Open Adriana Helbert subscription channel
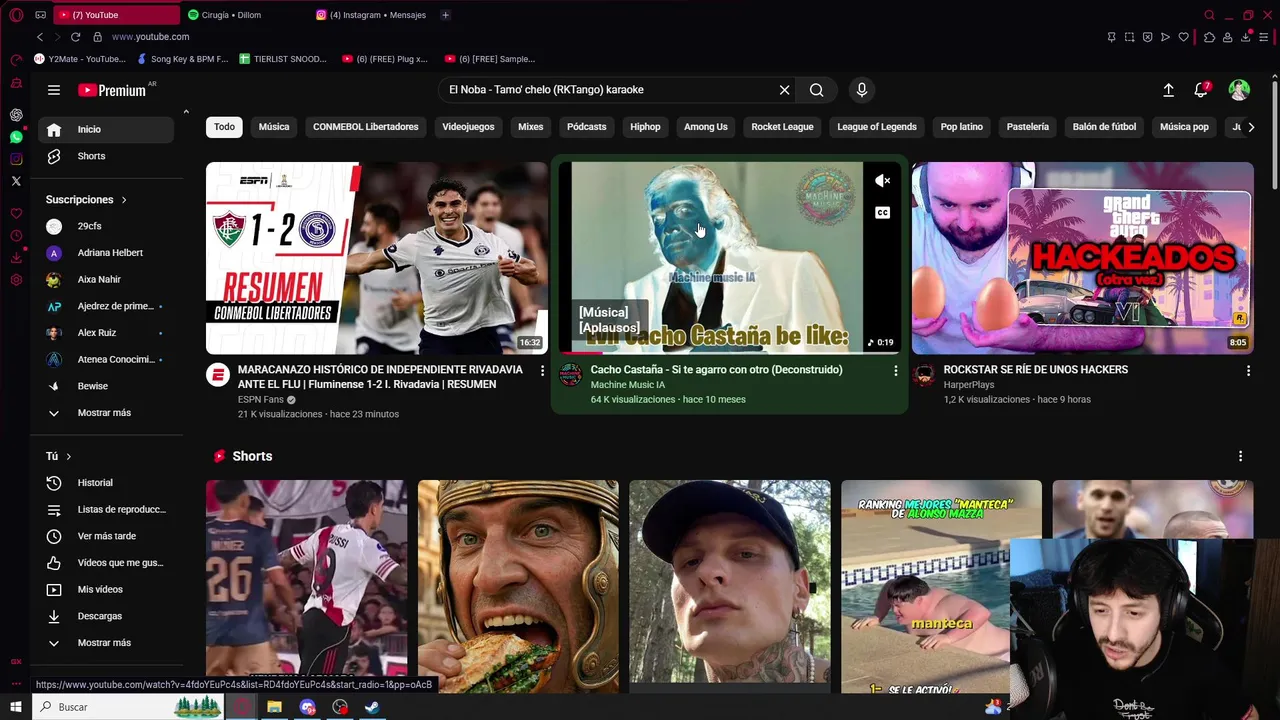The width and height of the screenshot is (1280, 720). 106,253
